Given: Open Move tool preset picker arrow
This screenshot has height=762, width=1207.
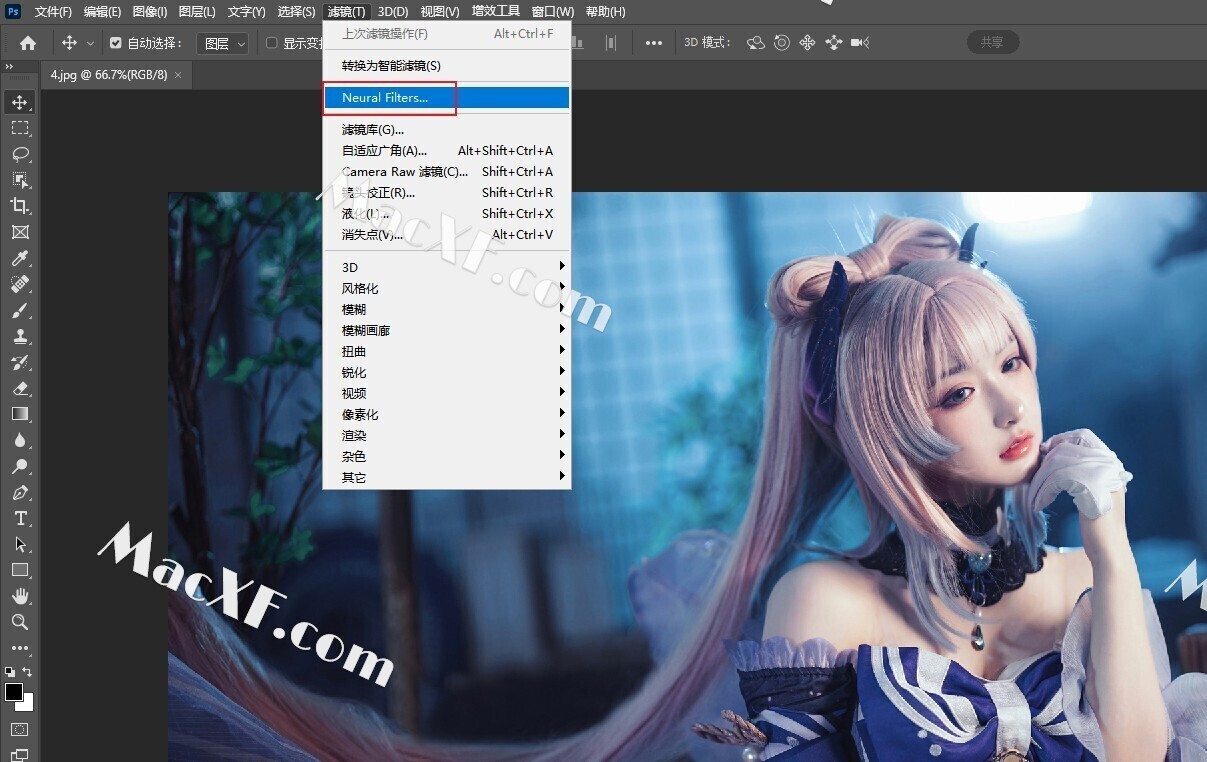Looking at the screenshot, I should tap(91, 43).
